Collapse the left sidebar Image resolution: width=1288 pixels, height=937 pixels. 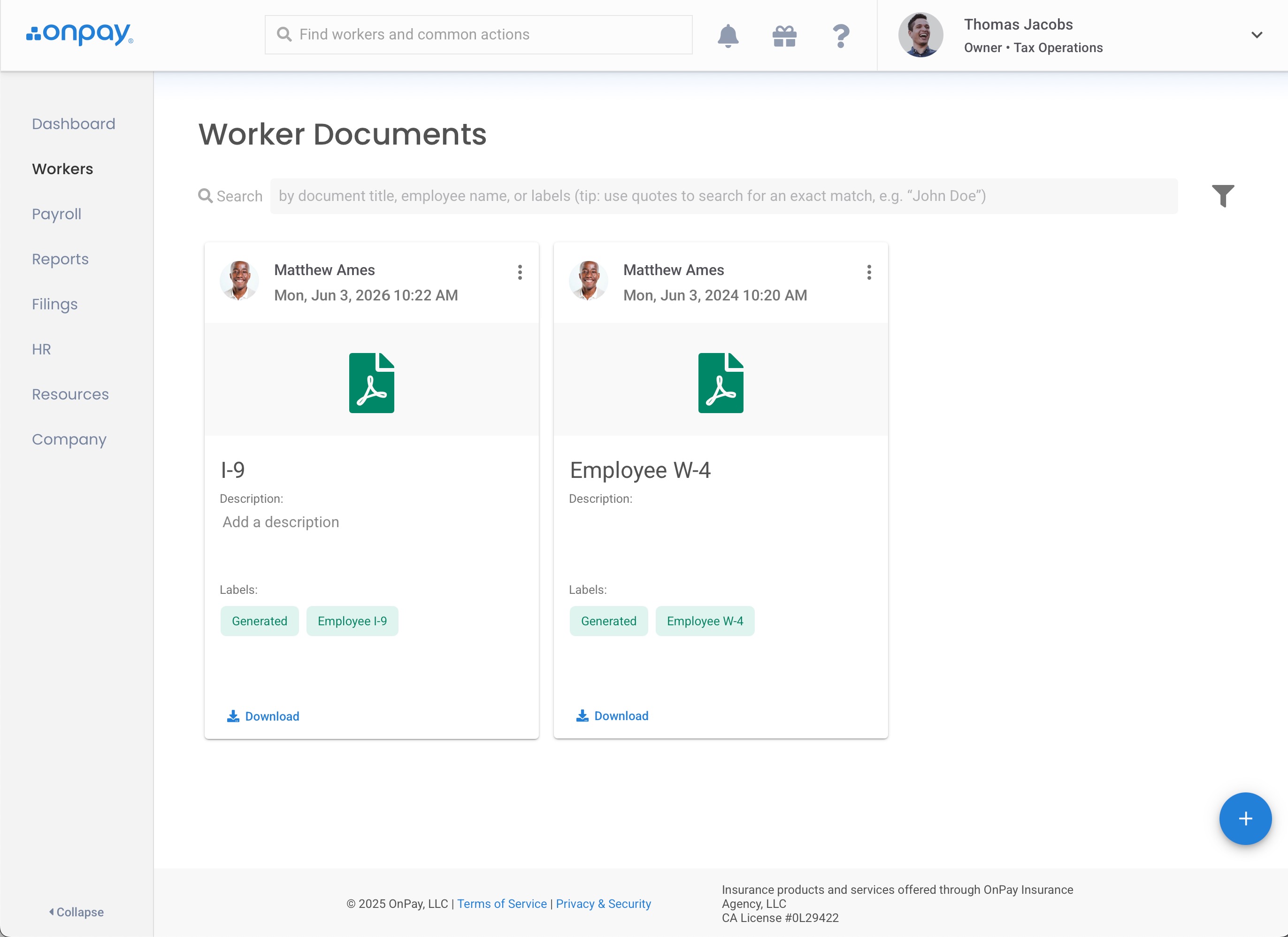pyautogui.click(x=76, y=912)
